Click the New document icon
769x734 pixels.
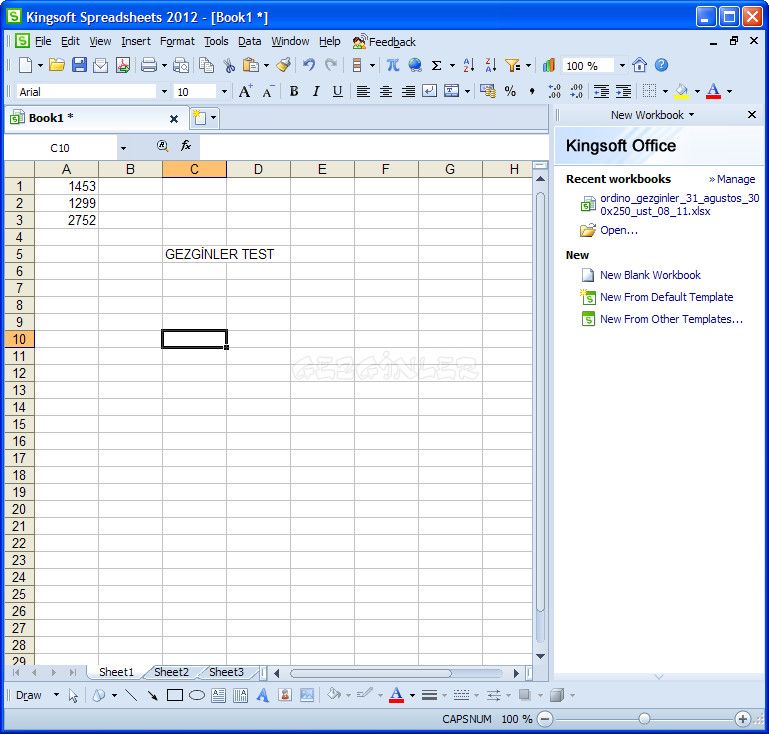(25, 65)
